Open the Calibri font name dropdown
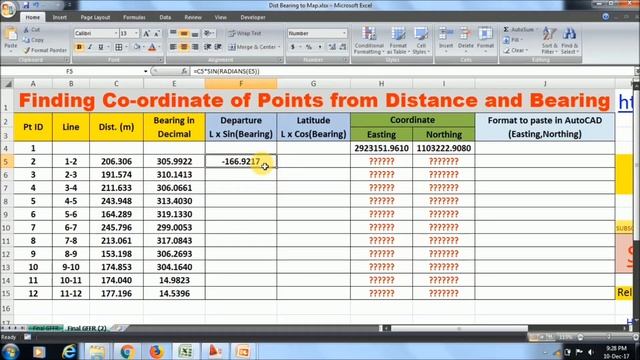 pos(116,33)
